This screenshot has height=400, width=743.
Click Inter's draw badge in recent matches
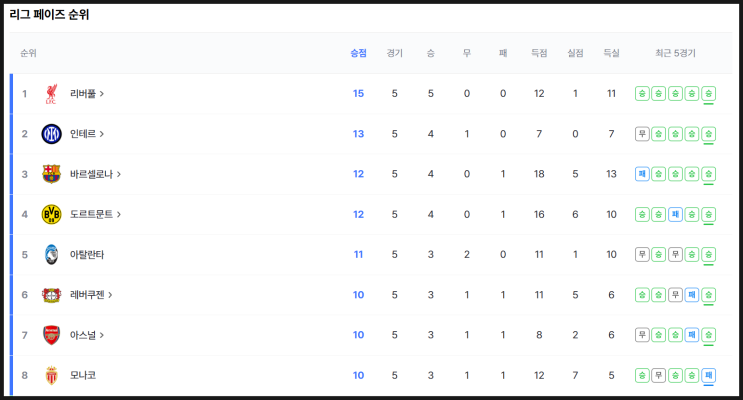tap(642, 134)
